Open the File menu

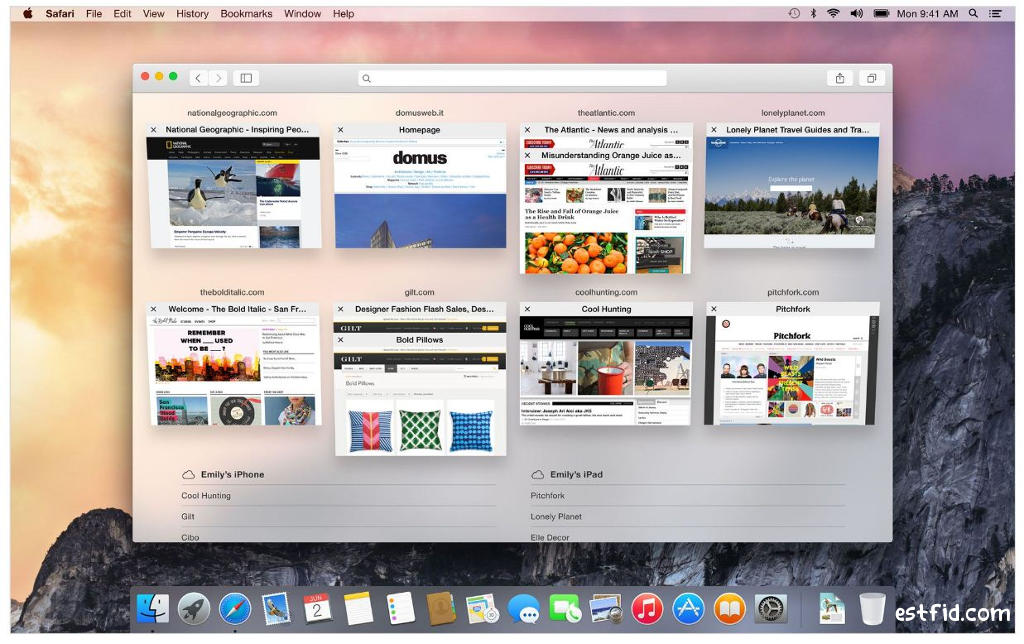[94, 13]
